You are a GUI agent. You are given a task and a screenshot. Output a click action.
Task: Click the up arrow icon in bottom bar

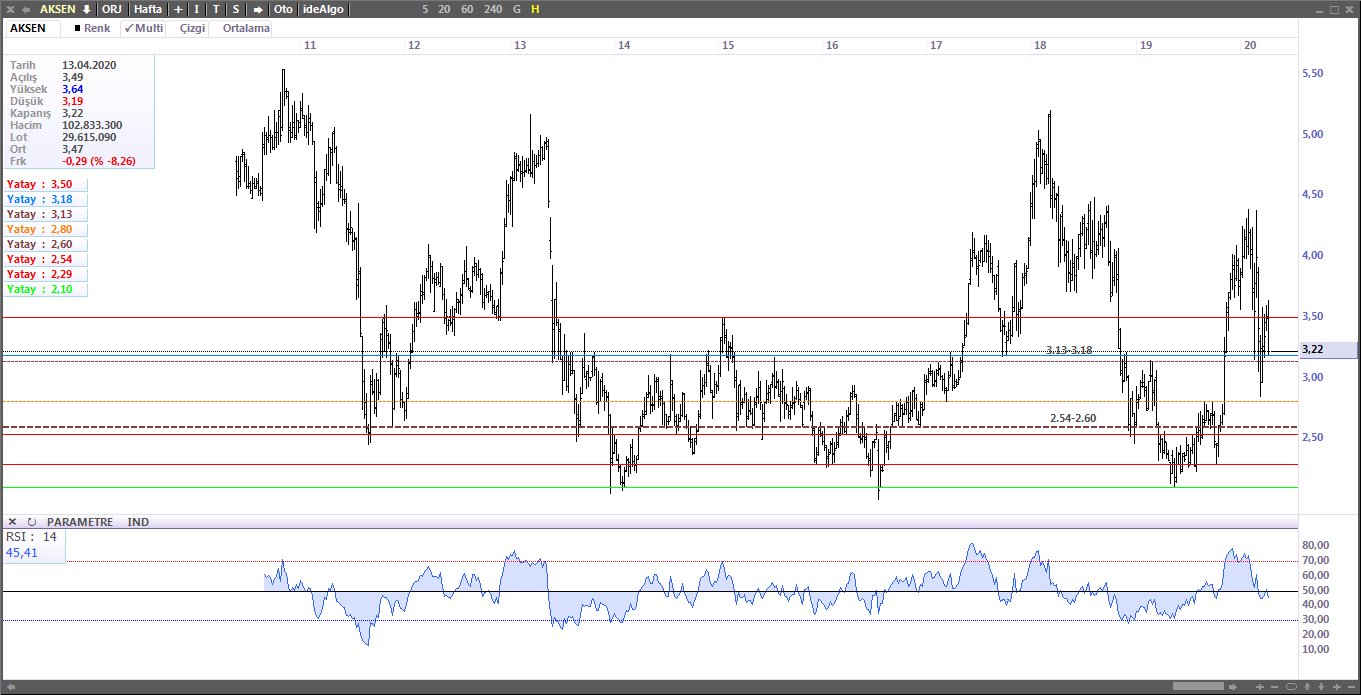pyautogui.click(x=1307, y=686)
